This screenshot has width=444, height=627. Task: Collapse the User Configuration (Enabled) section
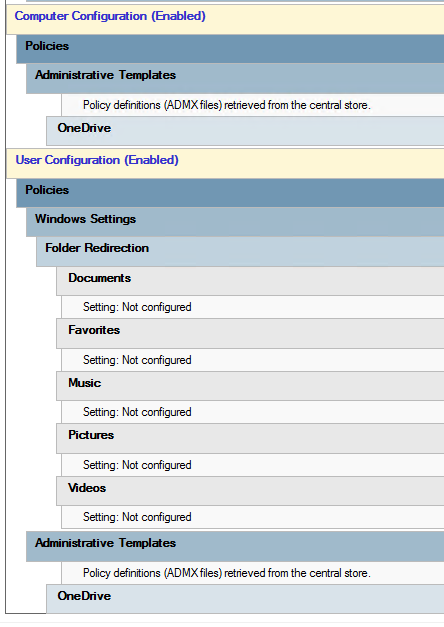225,163
